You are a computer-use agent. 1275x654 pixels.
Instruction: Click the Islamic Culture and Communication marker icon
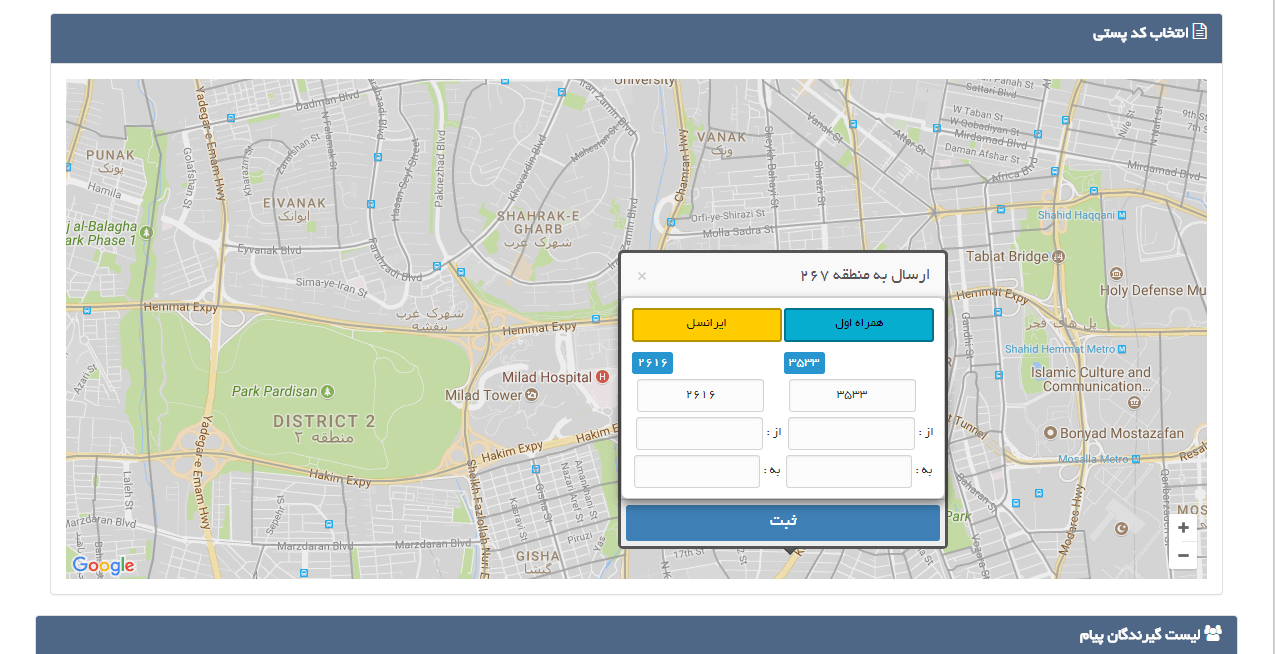point(1133,402)
